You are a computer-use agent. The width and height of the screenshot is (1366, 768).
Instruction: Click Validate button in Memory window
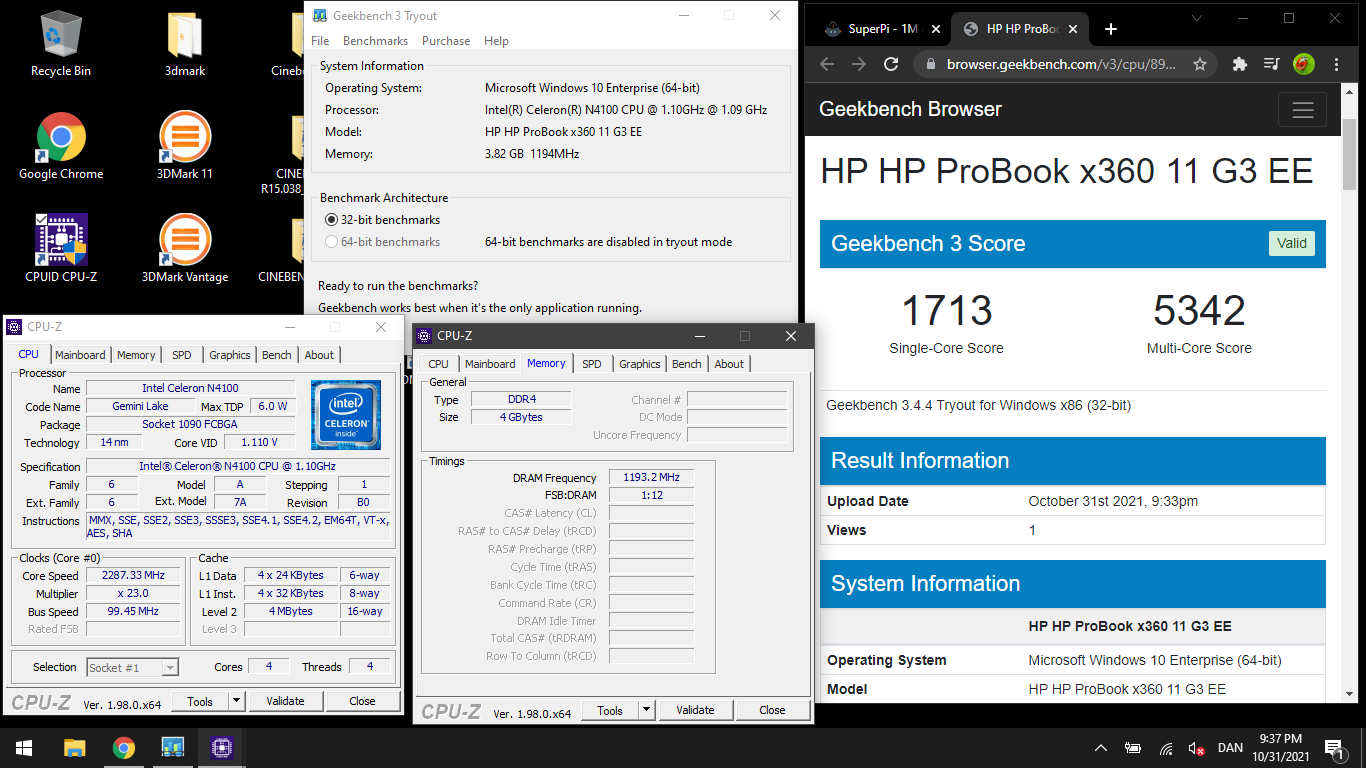coord(695,710)
